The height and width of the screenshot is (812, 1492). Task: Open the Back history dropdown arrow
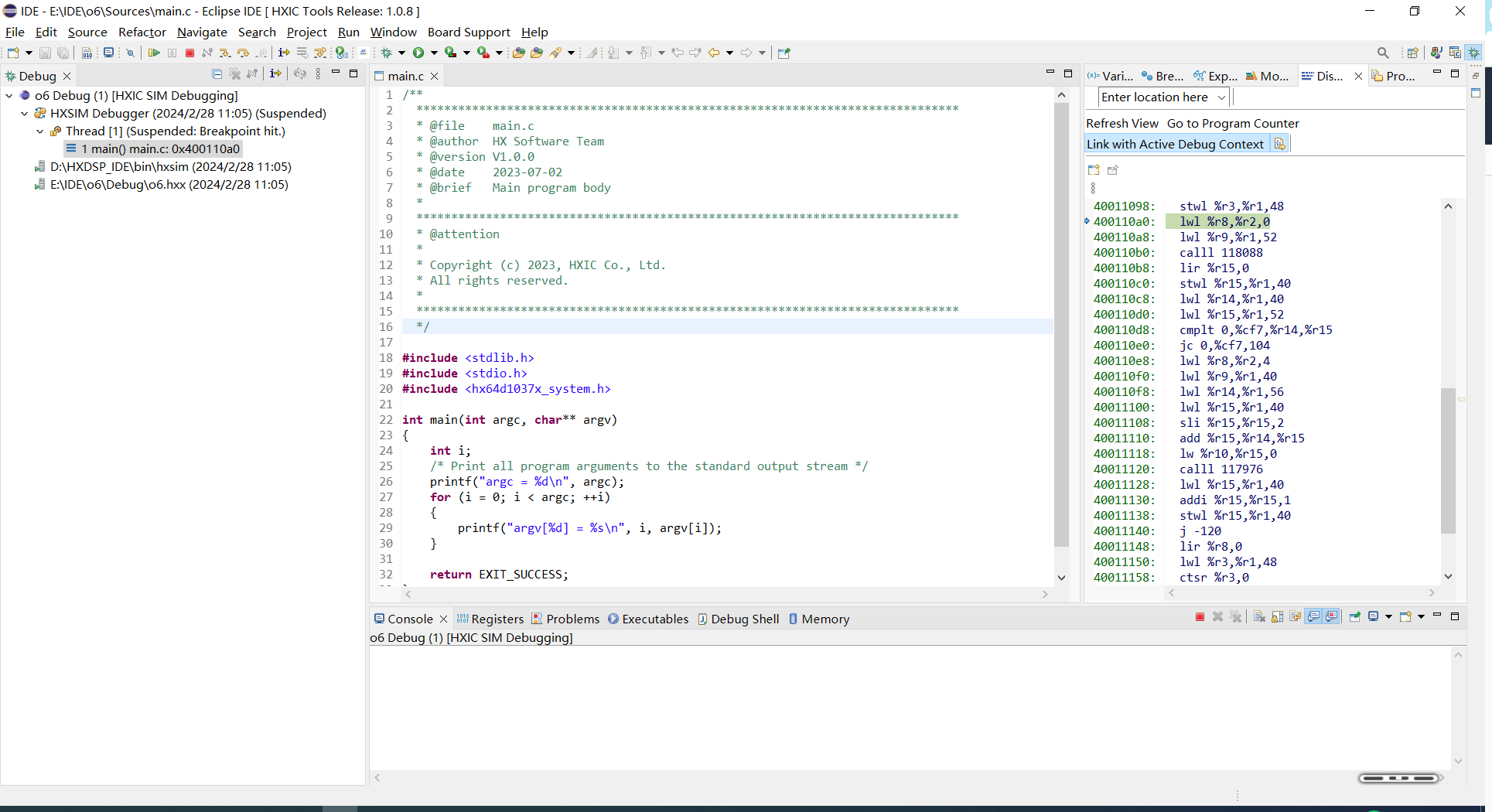[x=729, y=53]
